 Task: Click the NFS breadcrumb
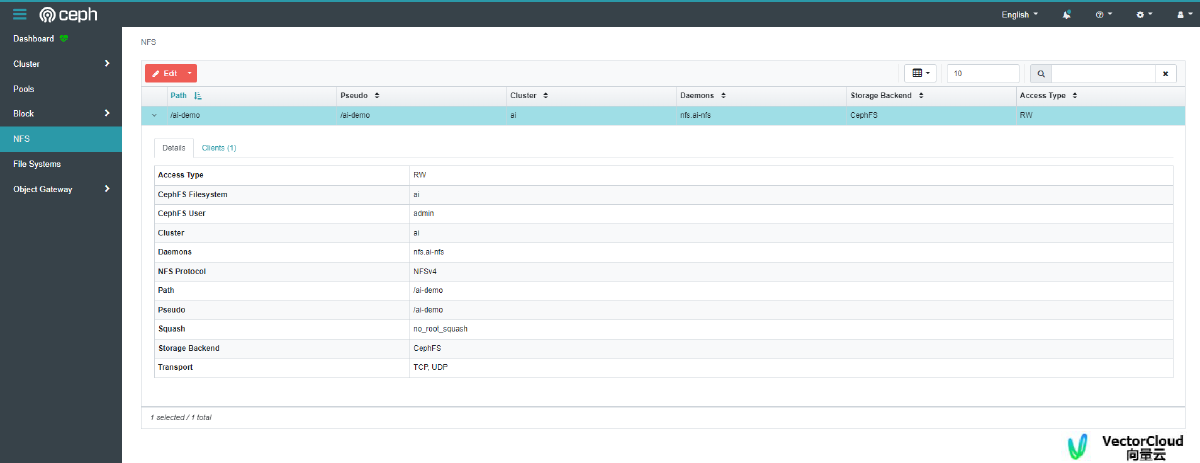(x=149, y=43)
